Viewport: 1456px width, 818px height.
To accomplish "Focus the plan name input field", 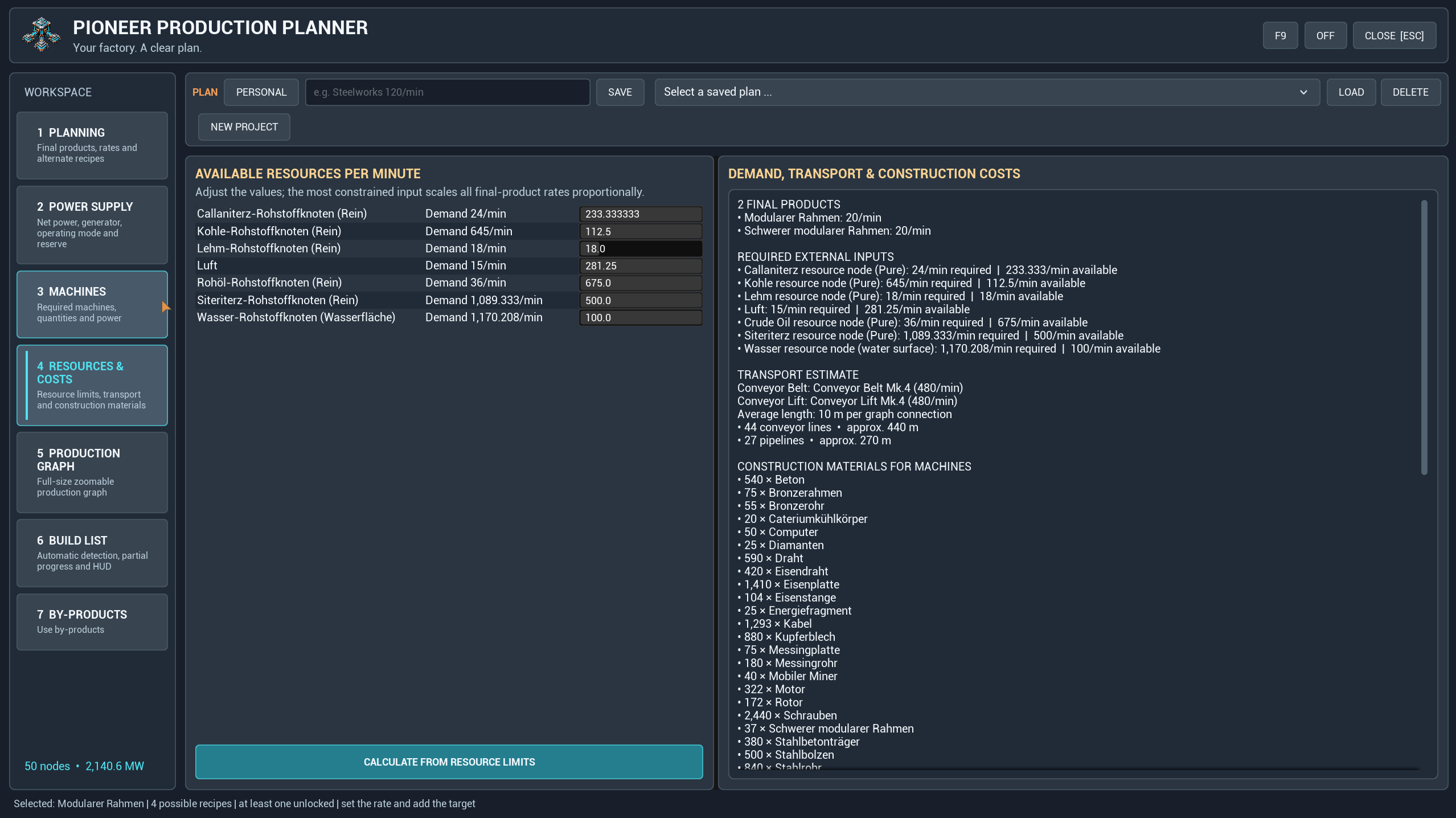I will tap(448, 92).
